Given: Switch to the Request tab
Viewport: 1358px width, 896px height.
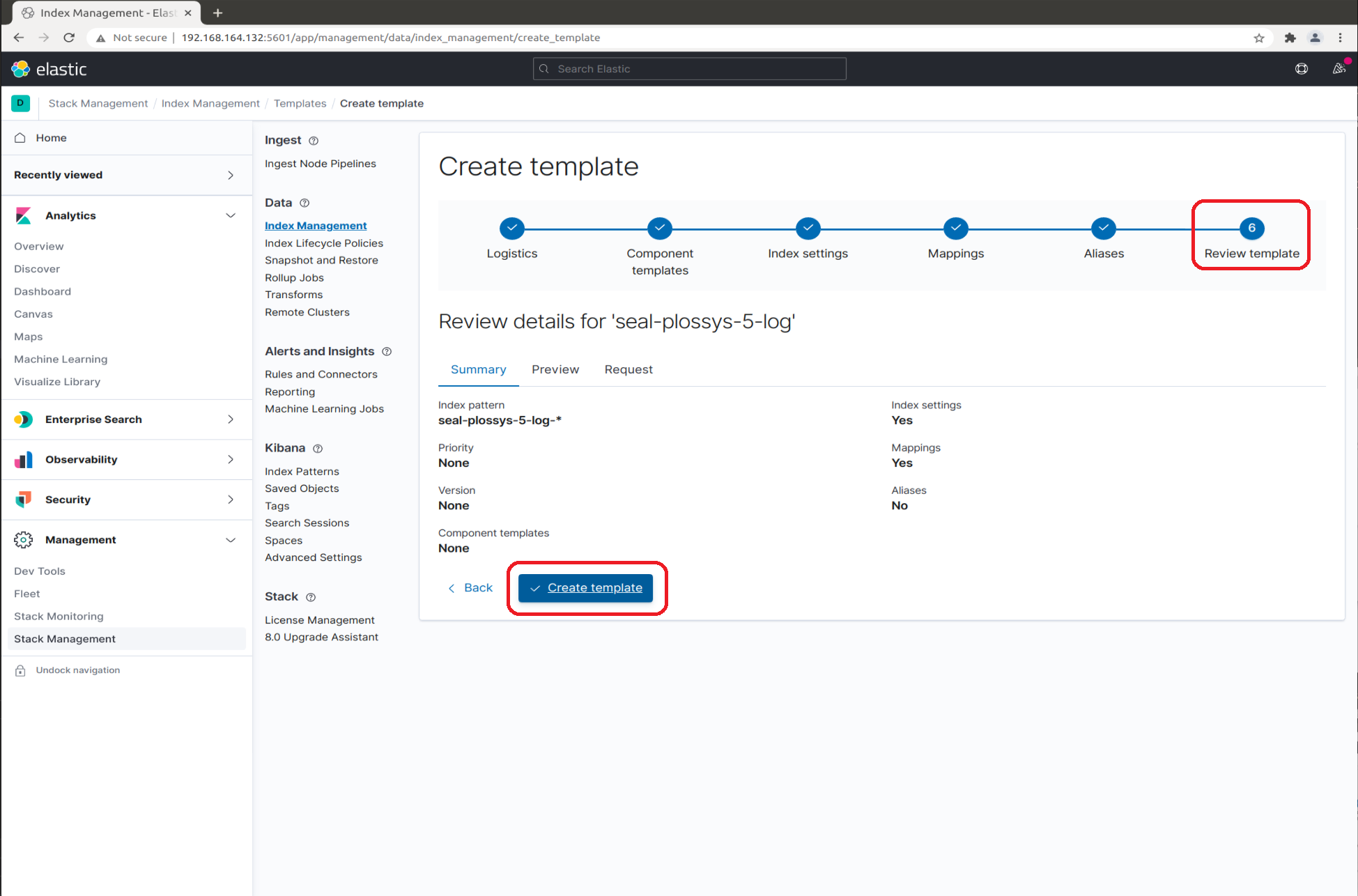Looking at the screenshot, I should click(x=628, y=369).
